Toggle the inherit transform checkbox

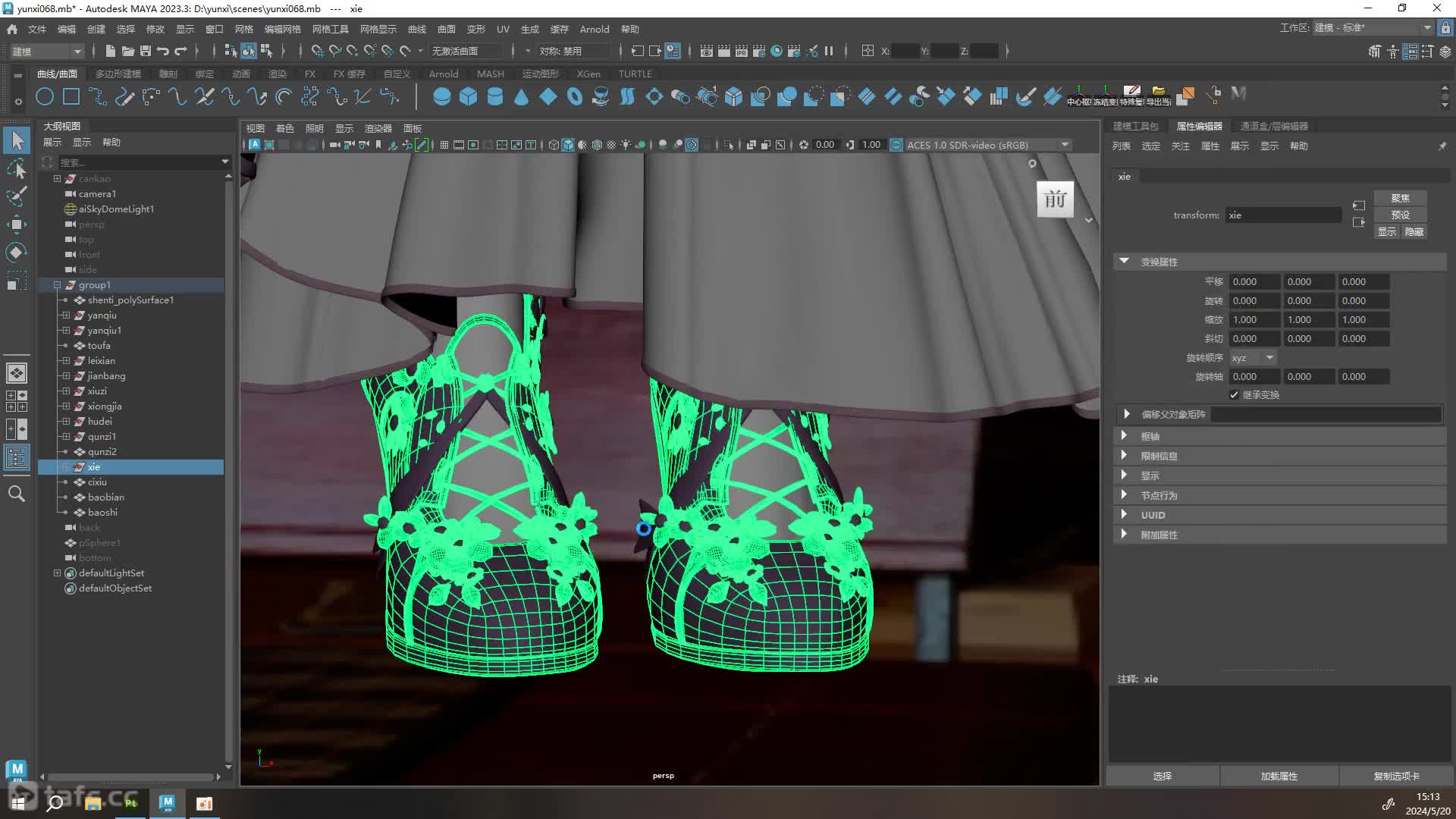point(1234,395)
